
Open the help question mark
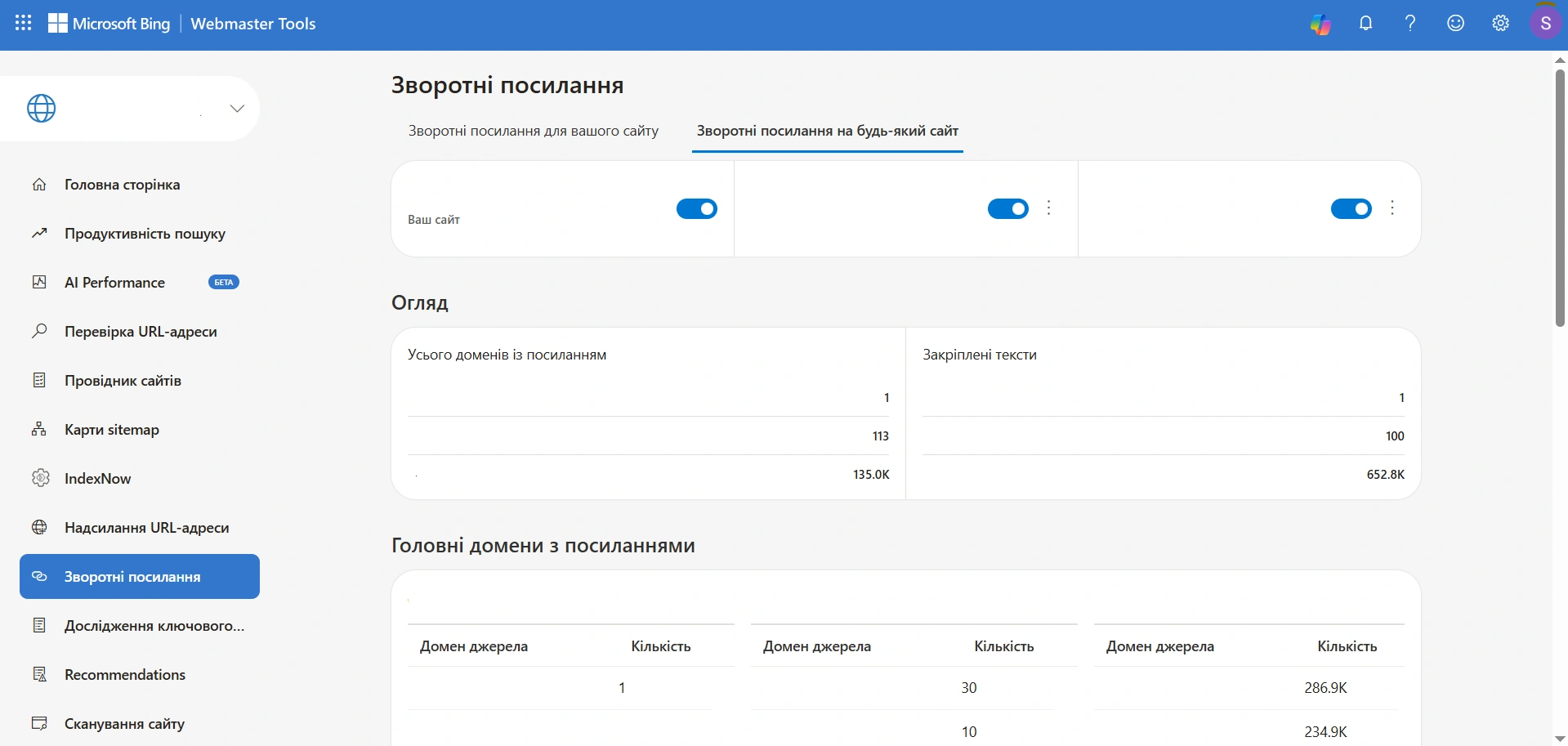[x=1410, y=24]
